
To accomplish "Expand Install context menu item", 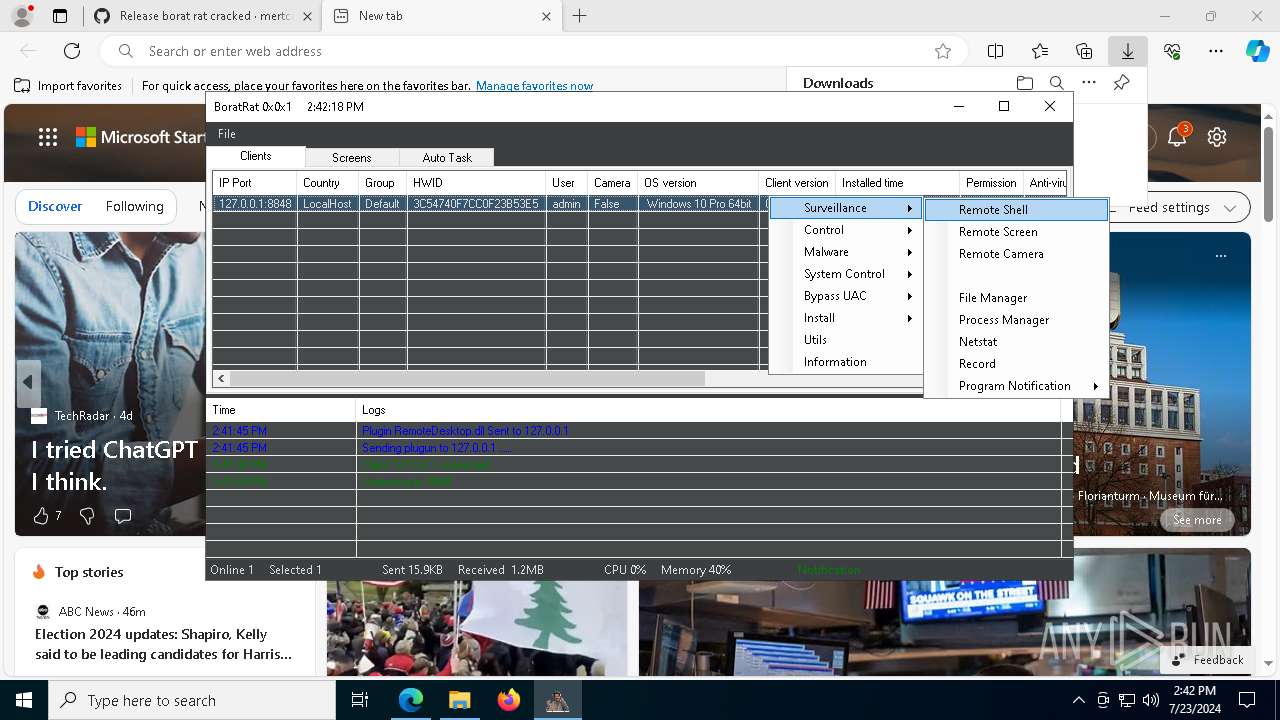I will pyautogui.click(x=846, y=318).
